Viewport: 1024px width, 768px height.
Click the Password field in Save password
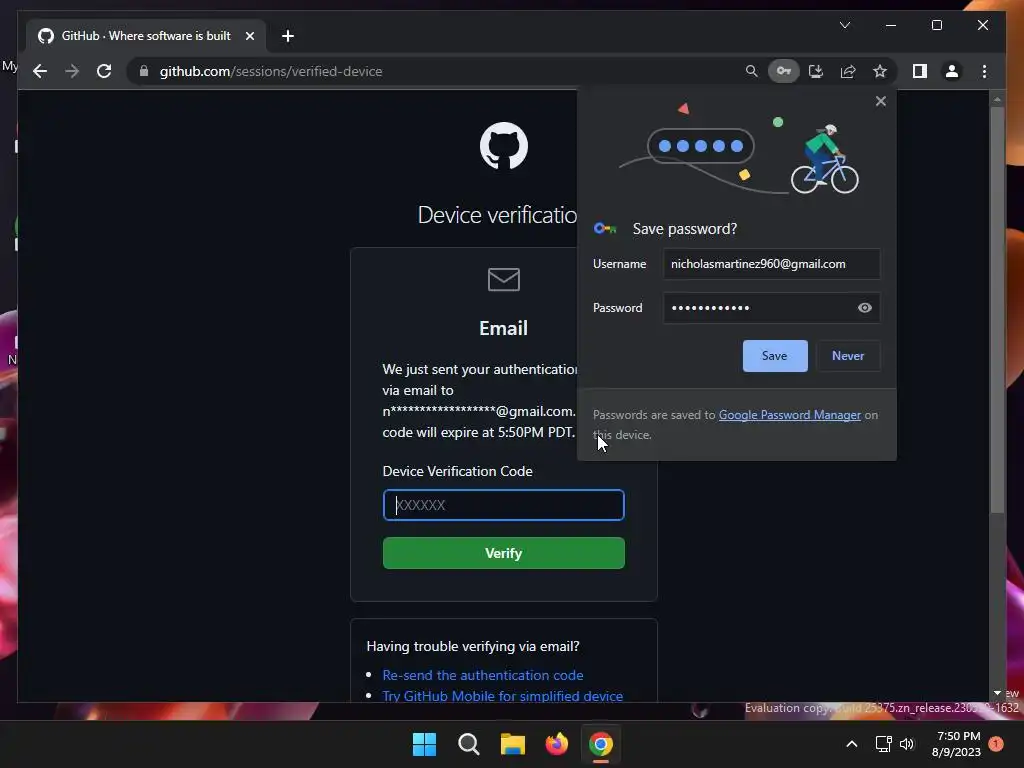click(771, 308)
